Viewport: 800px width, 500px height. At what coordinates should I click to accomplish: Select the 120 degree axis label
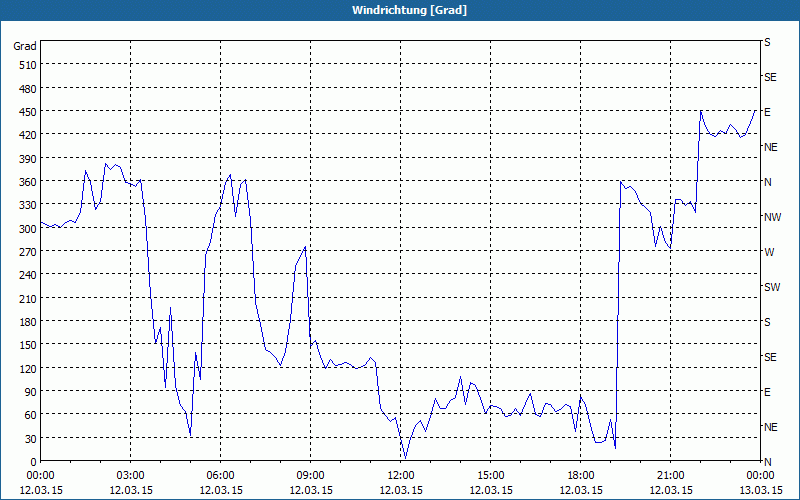coord(28,369)
